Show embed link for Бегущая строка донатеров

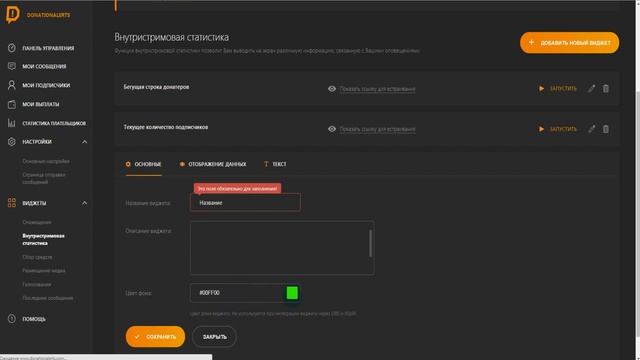[378, 89]
